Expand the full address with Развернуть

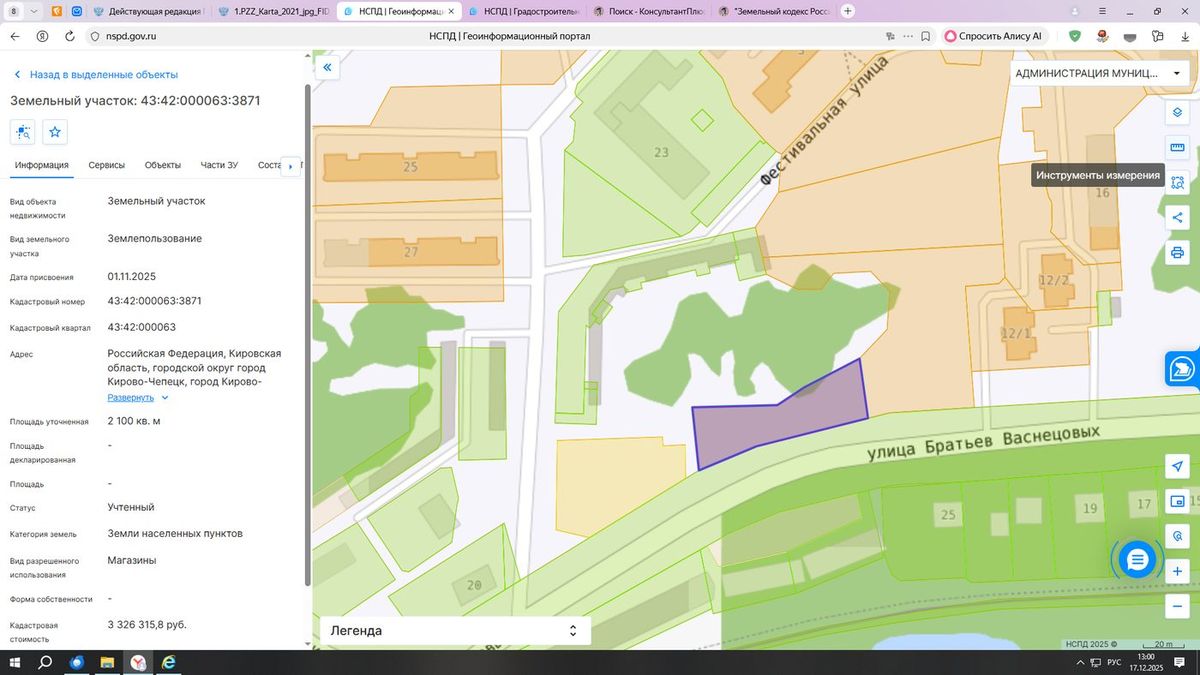(x=138, y=397)
